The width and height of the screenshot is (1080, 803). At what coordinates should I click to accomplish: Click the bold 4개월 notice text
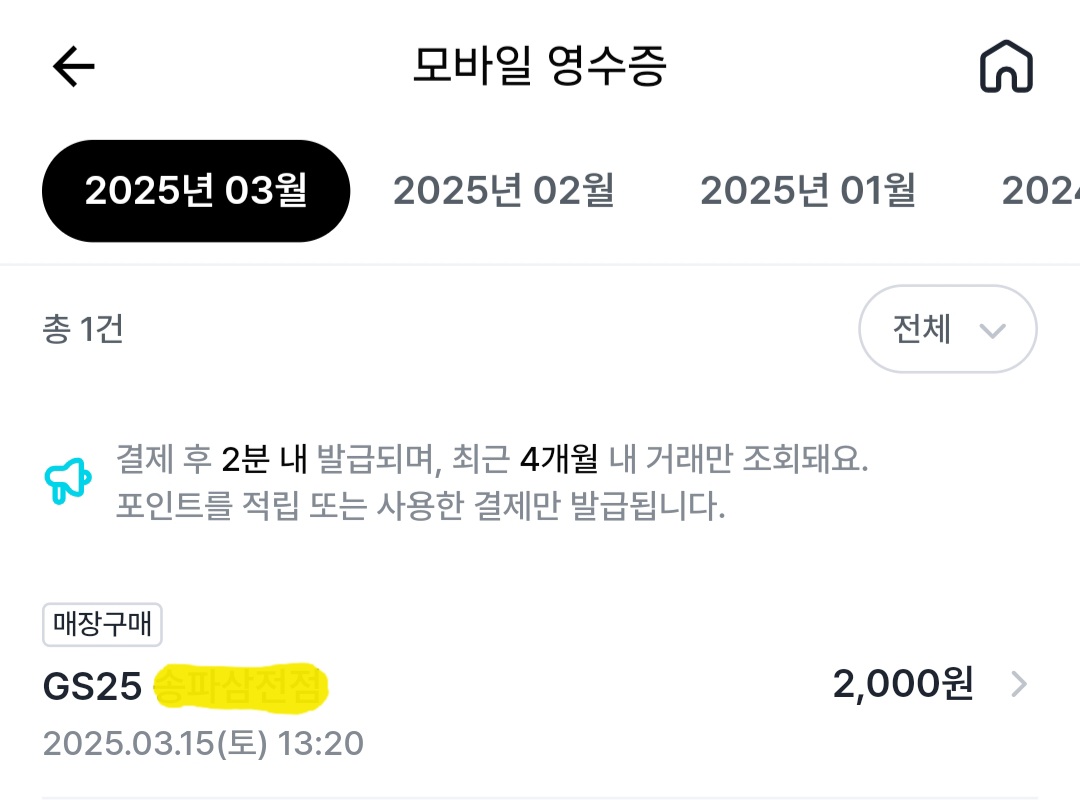[559, 461]
